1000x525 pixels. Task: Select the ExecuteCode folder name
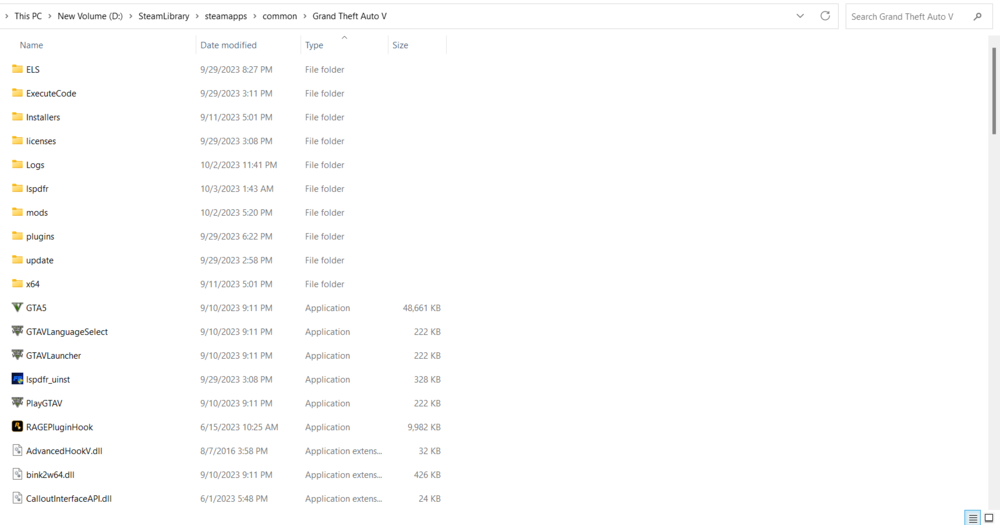[51, 93]
